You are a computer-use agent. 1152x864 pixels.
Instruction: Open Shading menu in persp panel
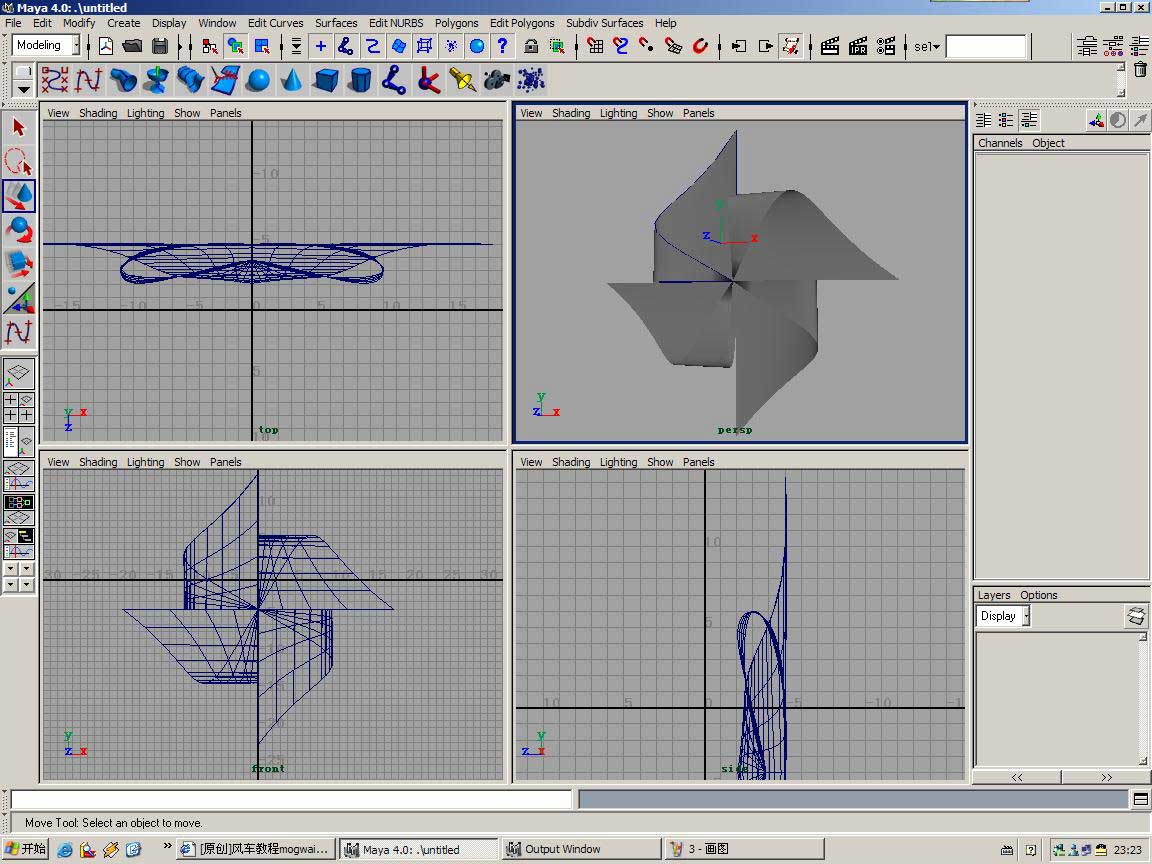pos(570,113)
